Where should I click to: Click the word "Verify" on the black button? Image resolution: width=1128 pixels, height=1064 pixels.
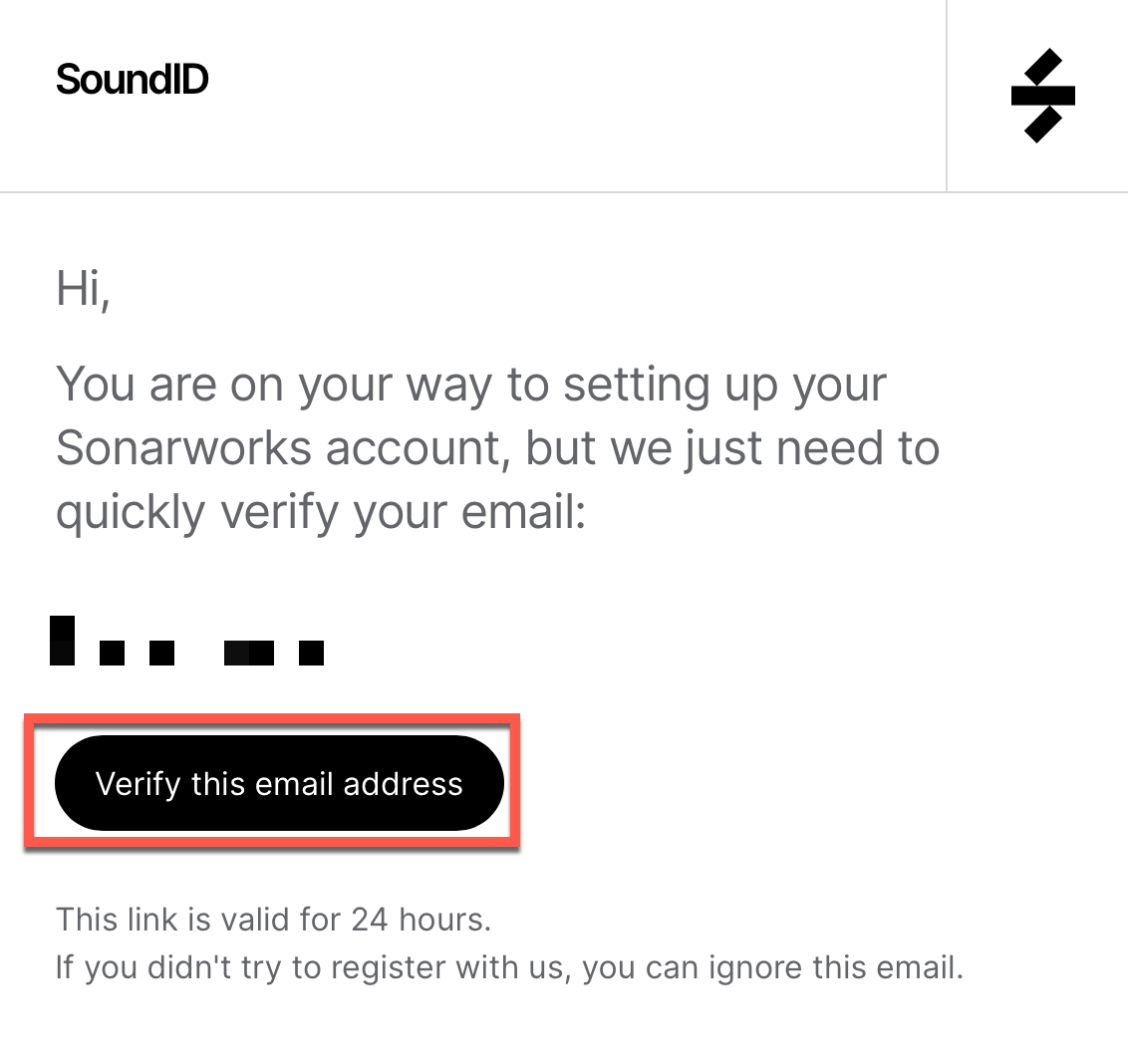(x=139, y=784)
